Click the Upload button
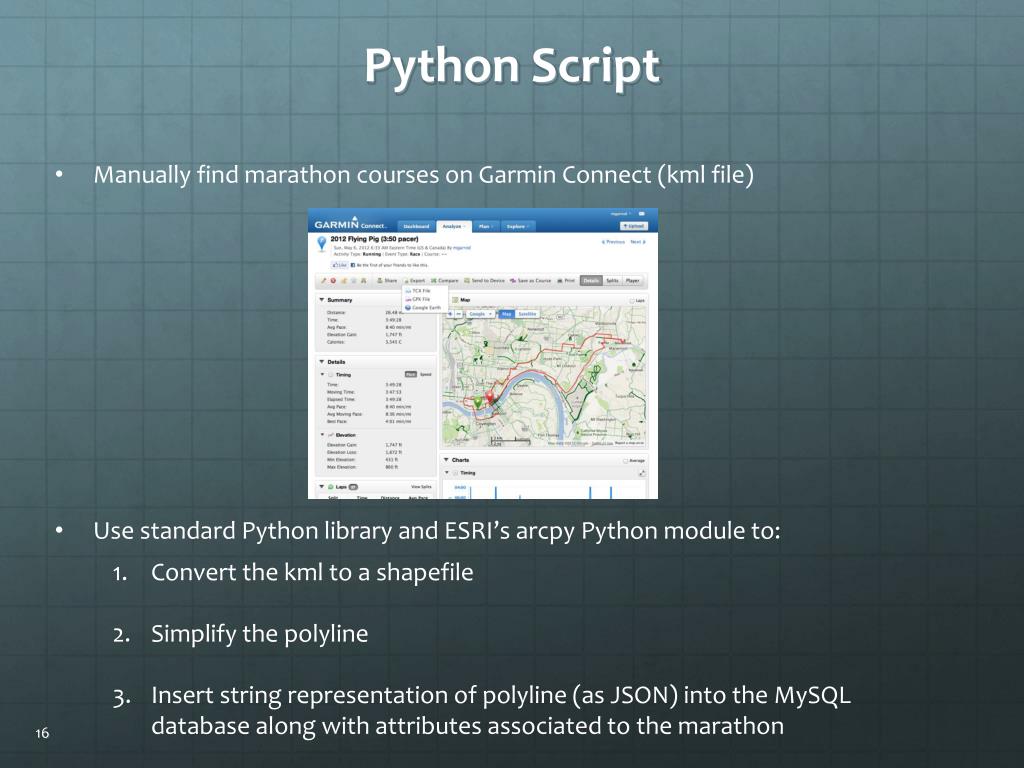The width and height of the screenshot is (1024, 768). (633, 226)
